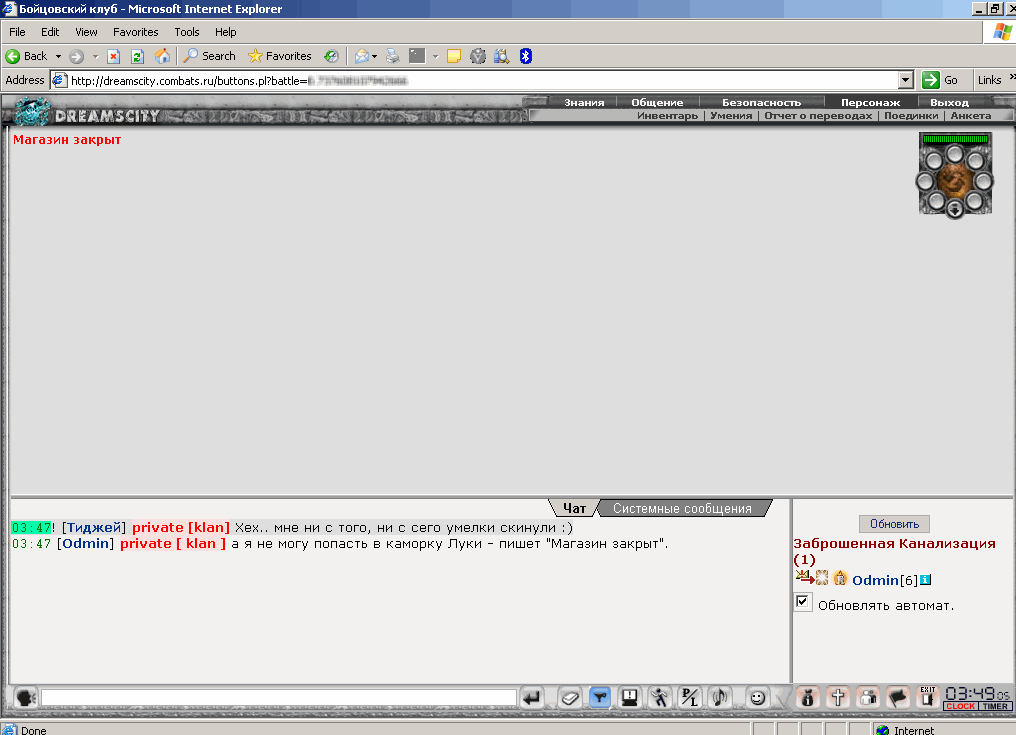Click the running figure icon in chat bar

click(x=660, y=698)
